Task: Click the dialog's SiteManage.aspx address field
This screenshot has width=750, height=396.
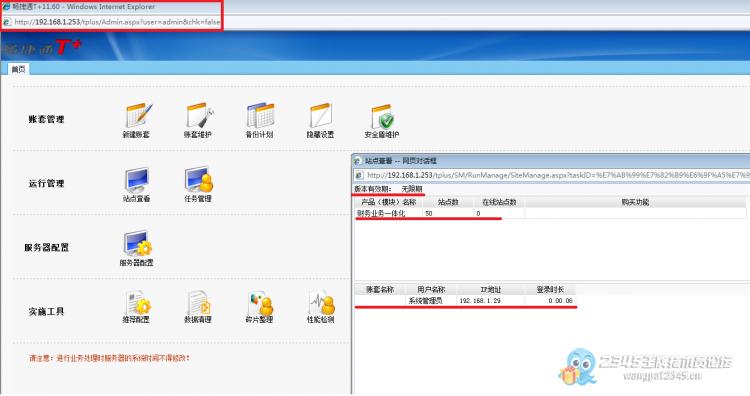Action: click(x=558, y=176)
